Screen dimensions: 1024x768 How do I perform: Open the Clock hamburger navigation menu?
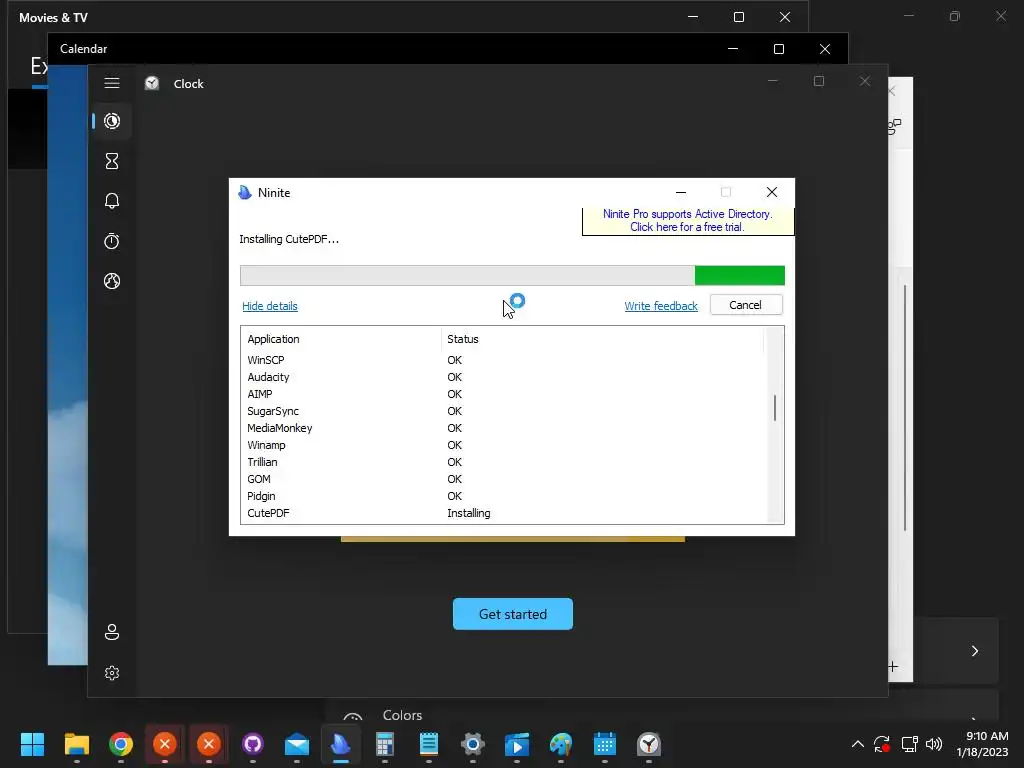112,83
